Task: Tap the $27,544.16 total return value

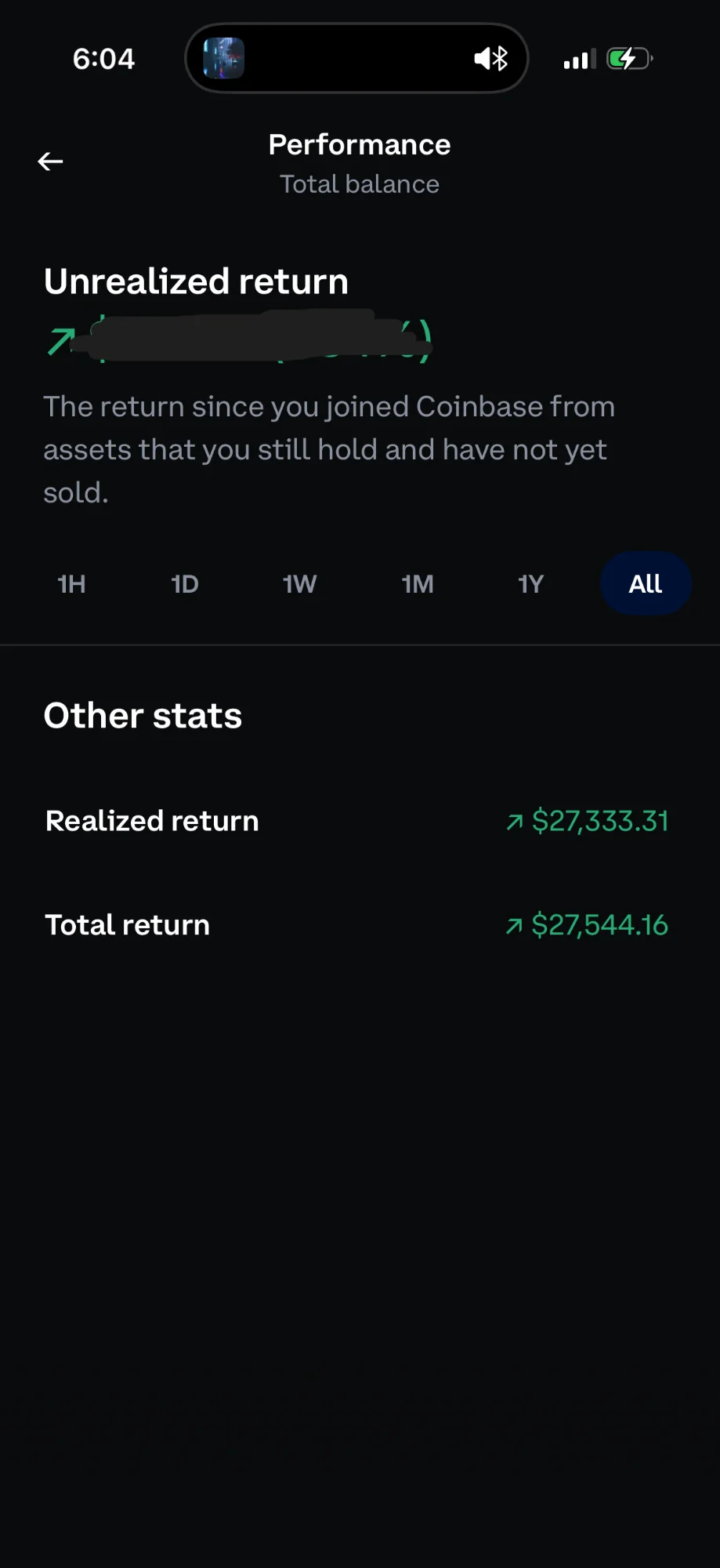Action: click(x=600, y=925)
